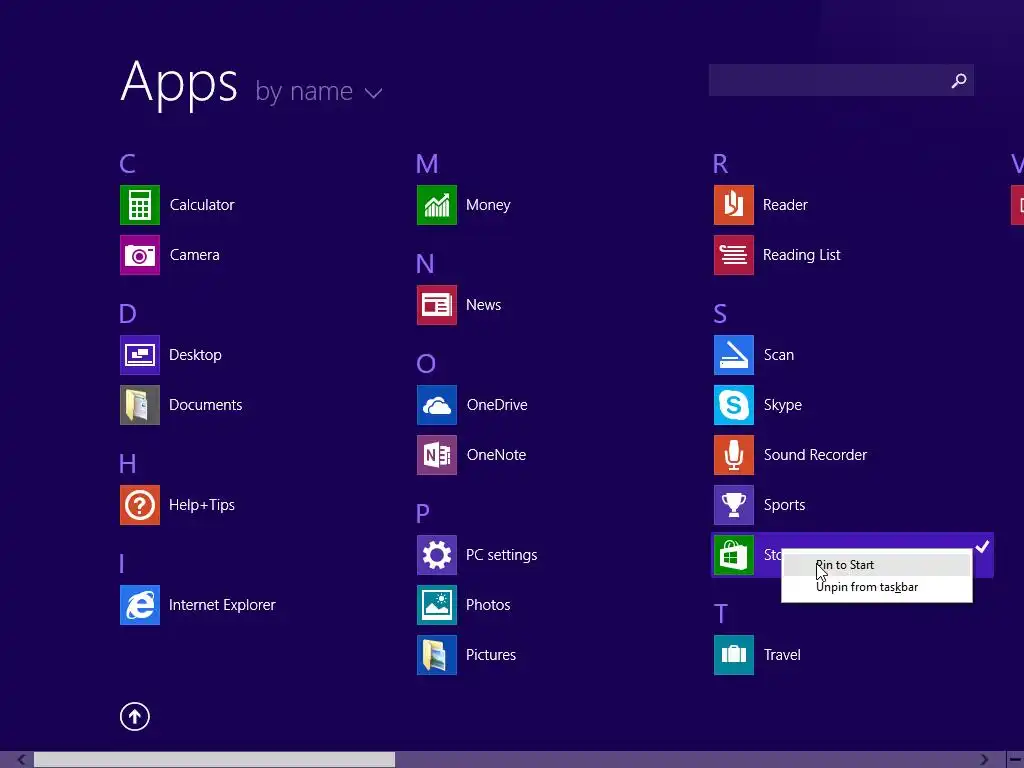This screenshot has width=1024, height=768.
Task: Launch the Sports trophy icon
Action: (734, 505)
